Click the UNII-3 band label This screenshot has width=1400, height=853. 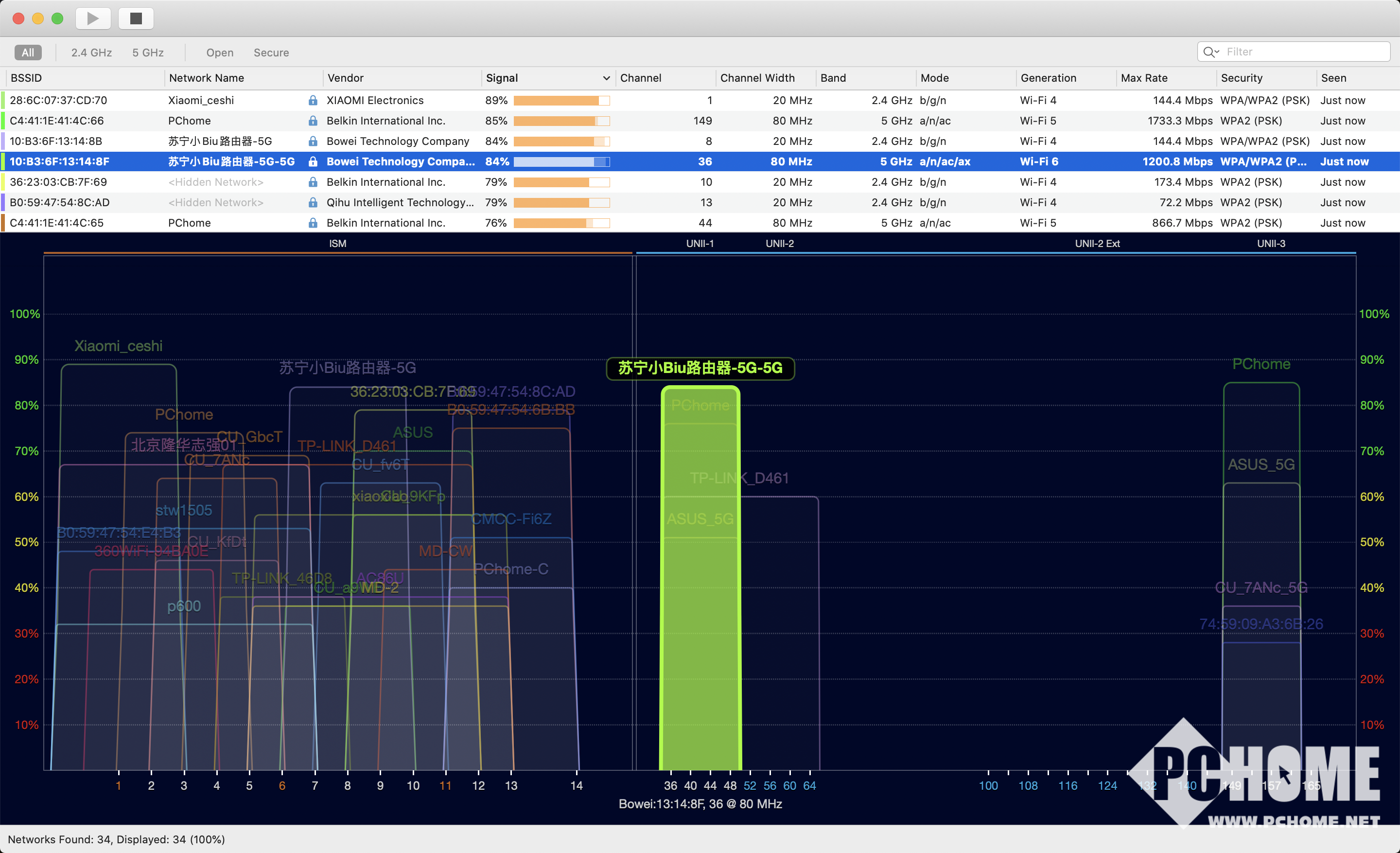point(1271,243)
